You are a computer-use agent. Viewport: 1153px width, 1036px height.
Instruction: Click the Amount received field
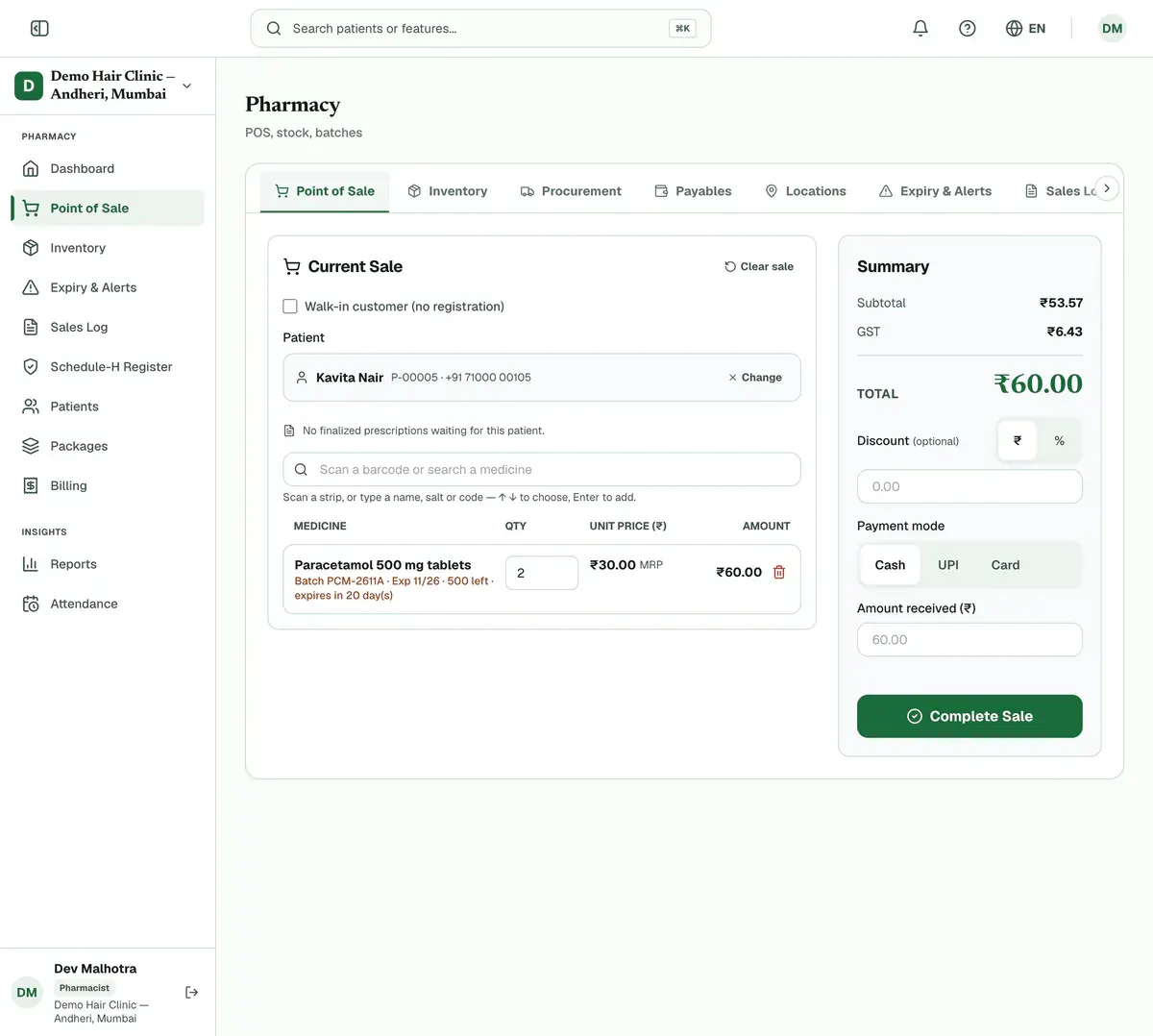point(969,640)
